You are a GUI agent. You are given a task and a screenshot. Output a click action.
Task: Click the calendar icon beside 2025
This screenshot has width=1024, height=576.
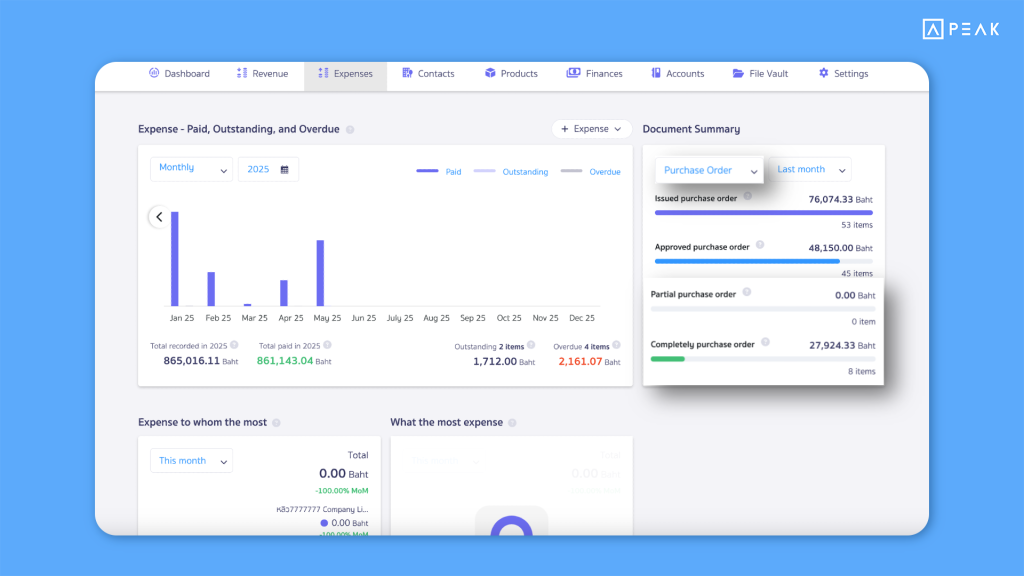point(285,170)
